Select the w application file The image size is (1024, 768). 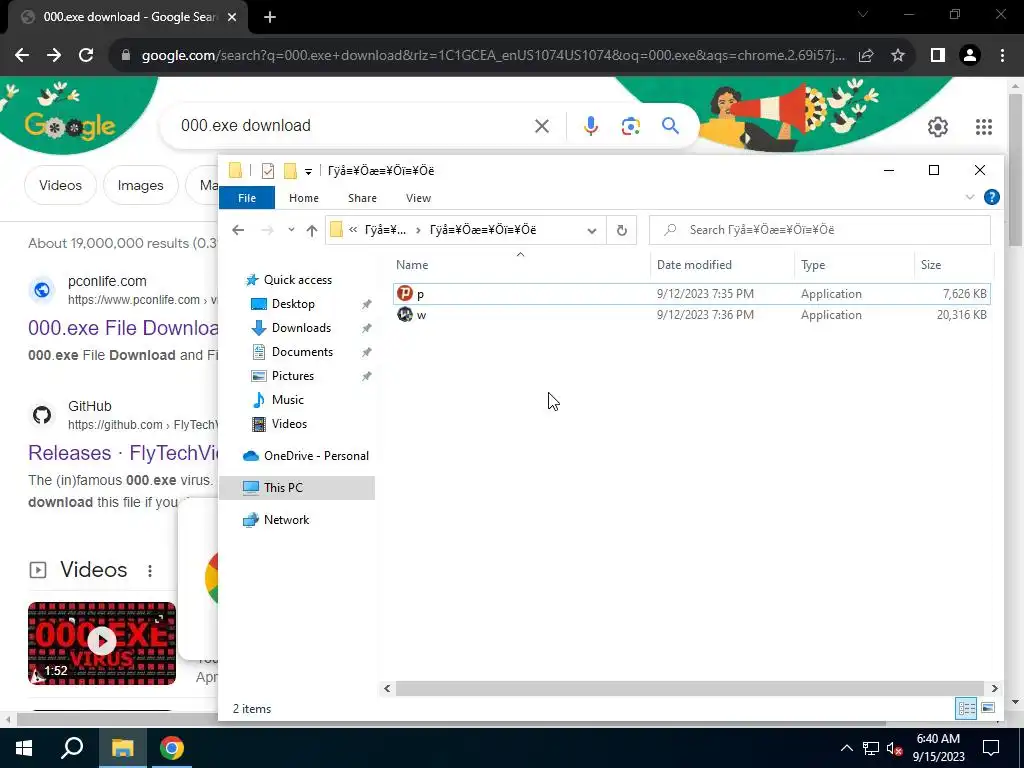coord(692,315)
